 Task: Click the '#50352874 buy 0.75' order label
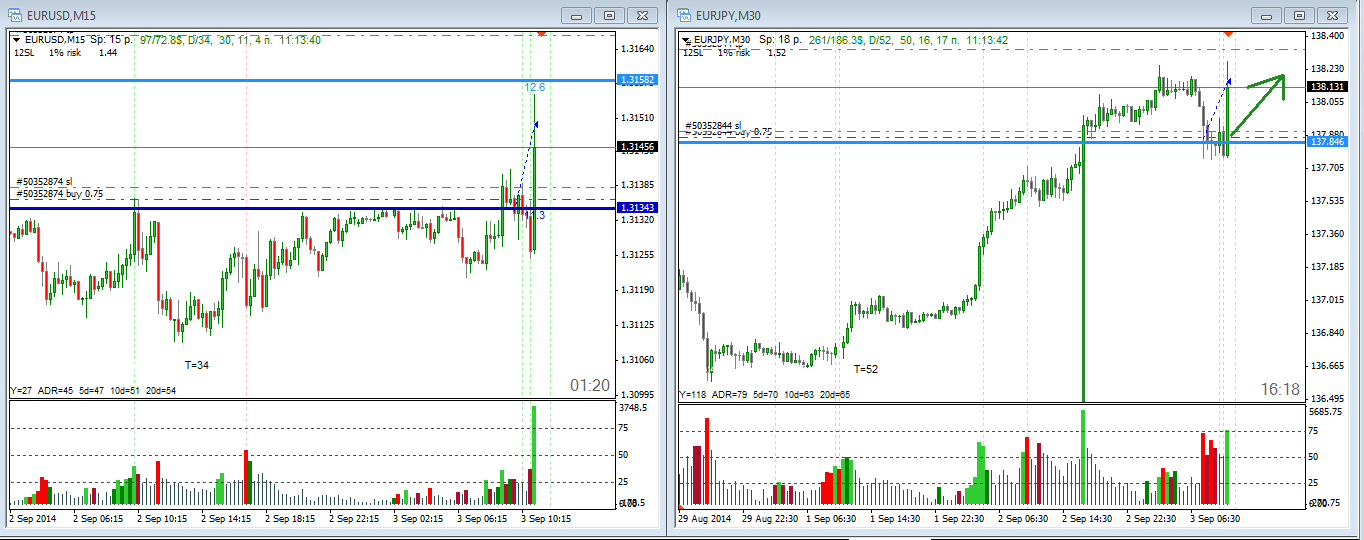(x=59, y=193)
